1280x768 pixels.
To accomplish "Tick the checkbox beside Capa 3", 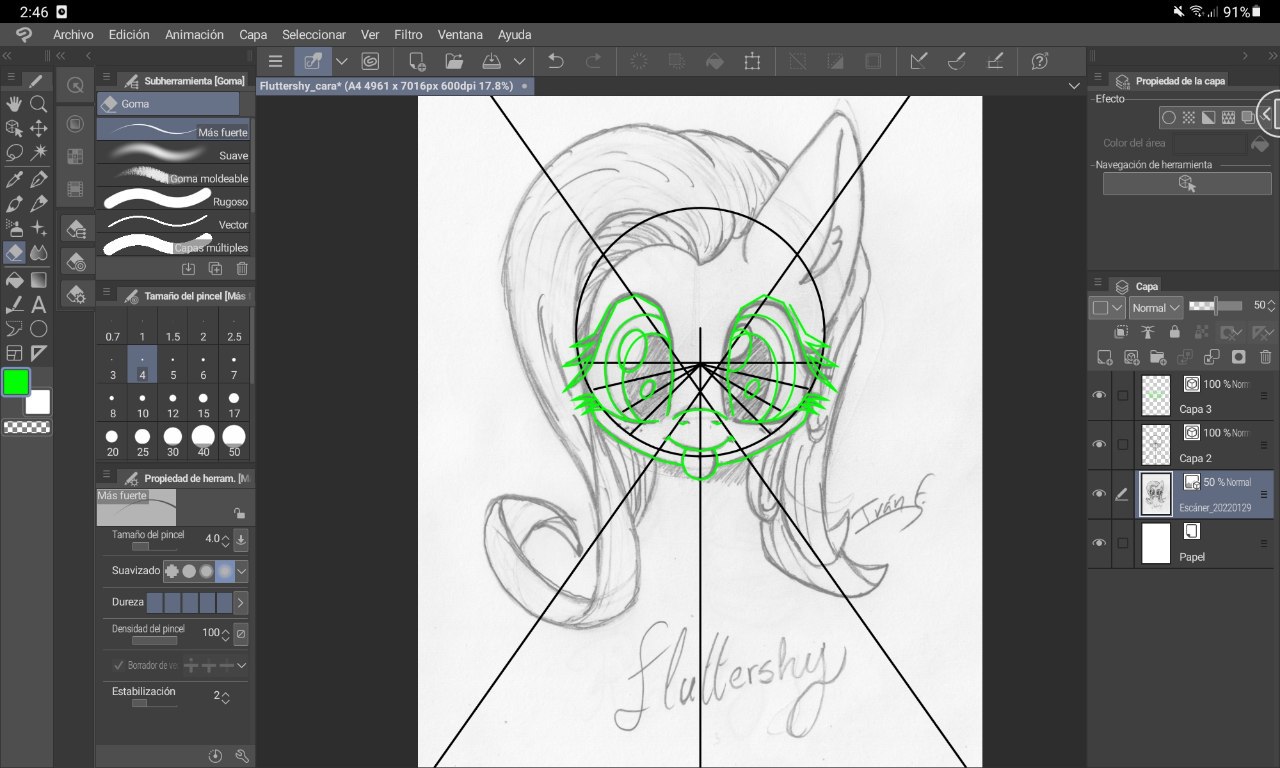I will (x=1122, y=395).
